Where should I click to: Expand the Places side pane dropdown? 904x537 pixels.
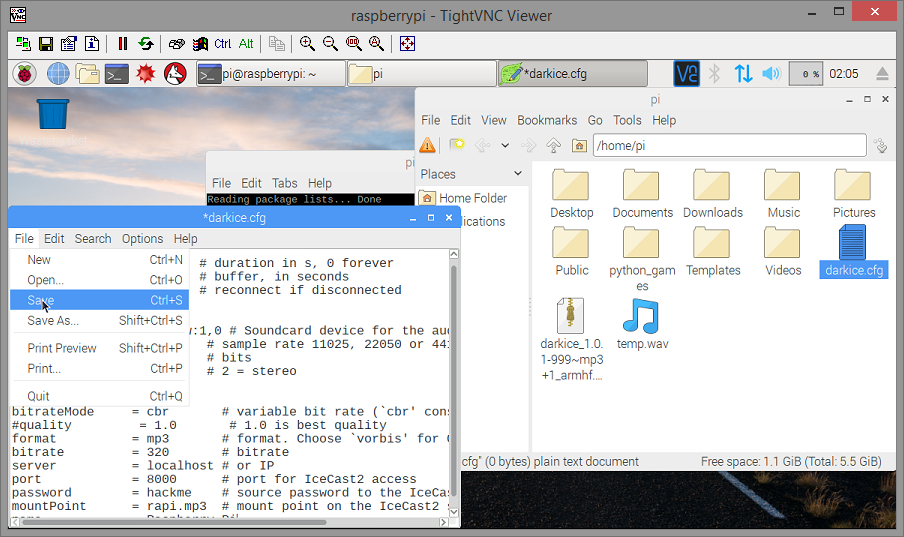click(518, 174)
